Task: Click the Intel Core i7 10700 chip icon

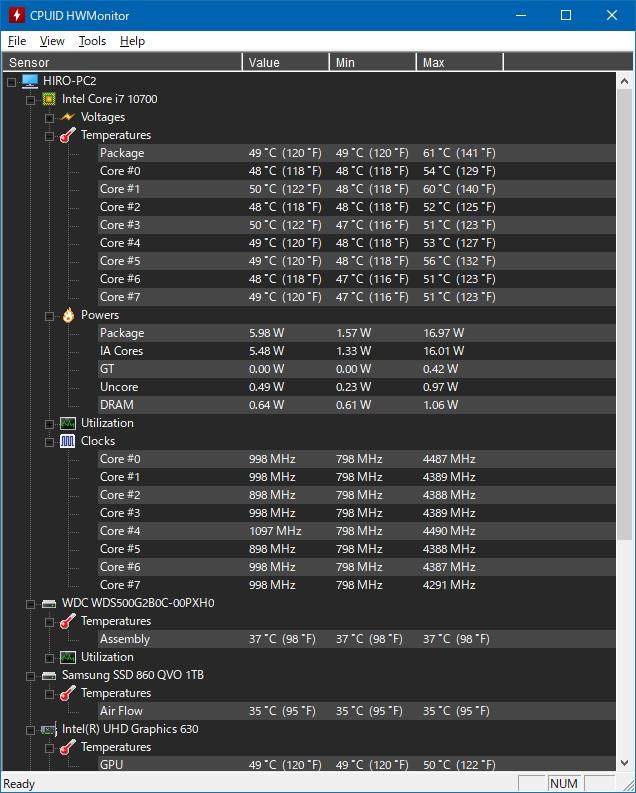Action: [x=49, y=99]
